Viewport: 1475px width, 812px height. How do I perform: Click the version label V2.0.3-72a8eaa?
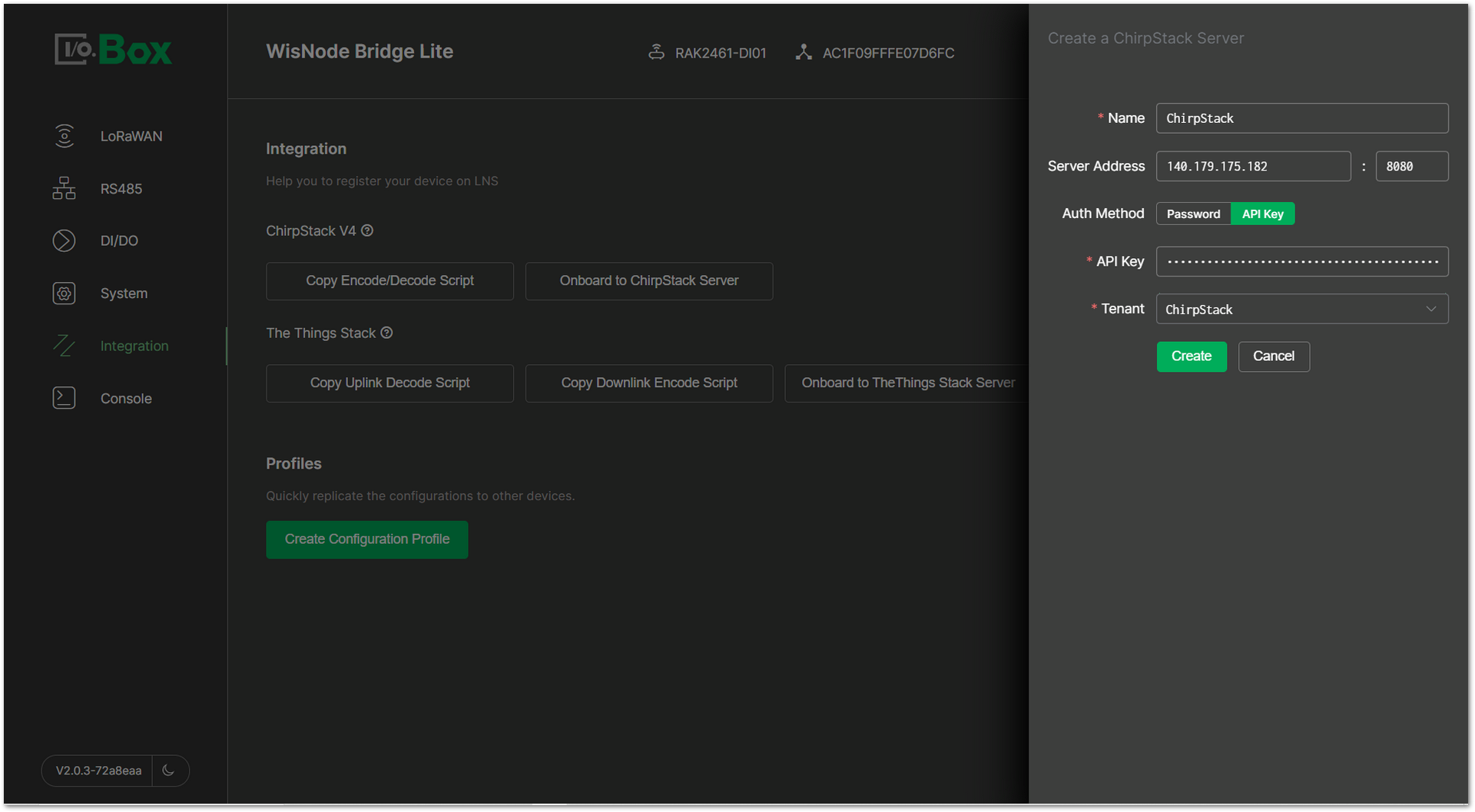pos(98,771)
